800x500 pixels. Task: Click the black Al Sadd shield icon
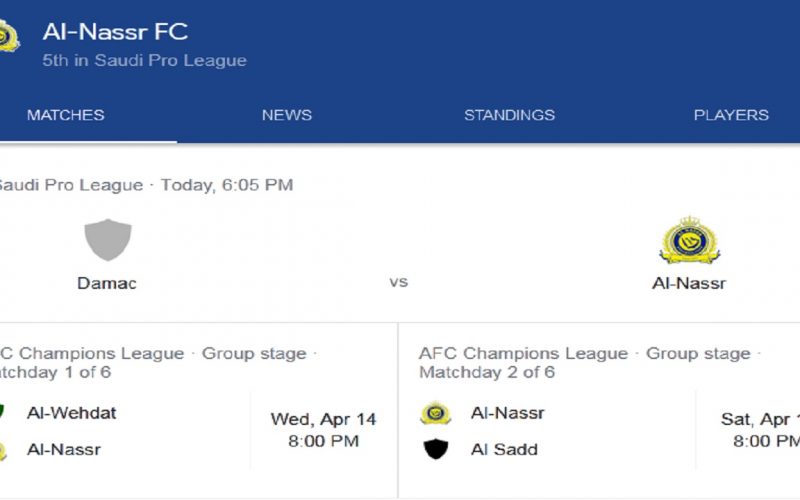pos(436,449)
